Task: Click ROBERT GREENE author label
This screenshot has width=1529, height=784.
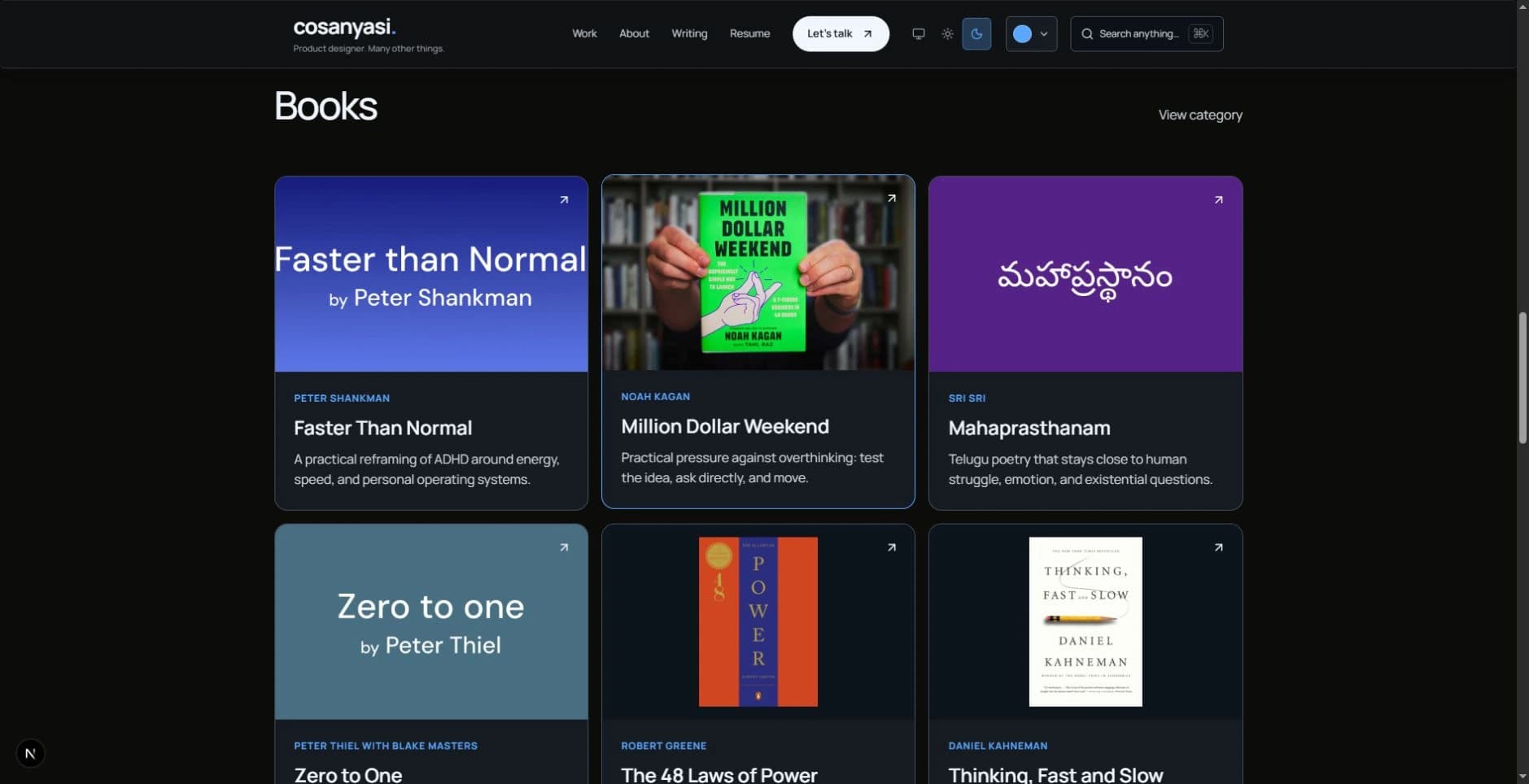Action: click(x=663, y=746)
